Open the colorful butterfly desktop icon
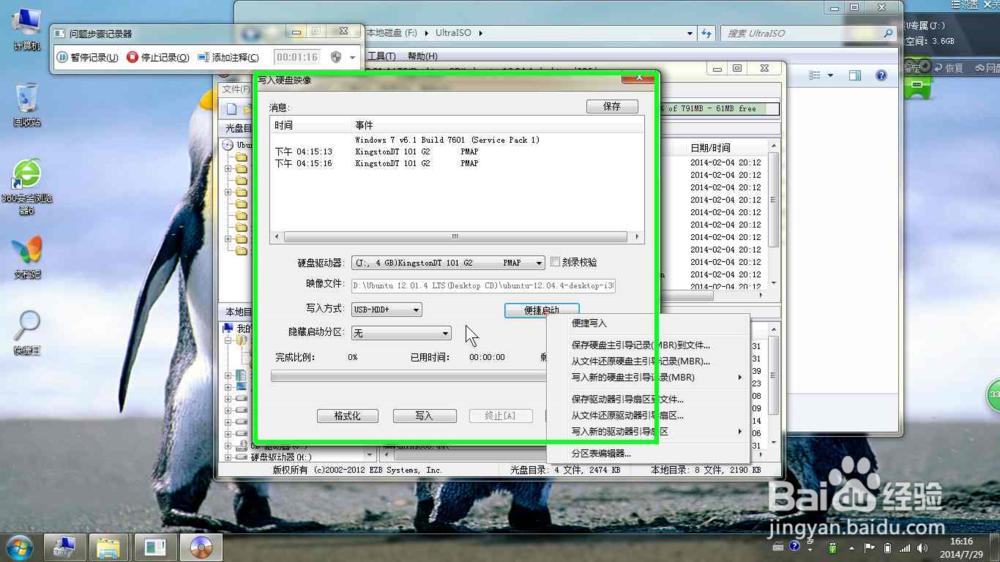 [26, 258]
